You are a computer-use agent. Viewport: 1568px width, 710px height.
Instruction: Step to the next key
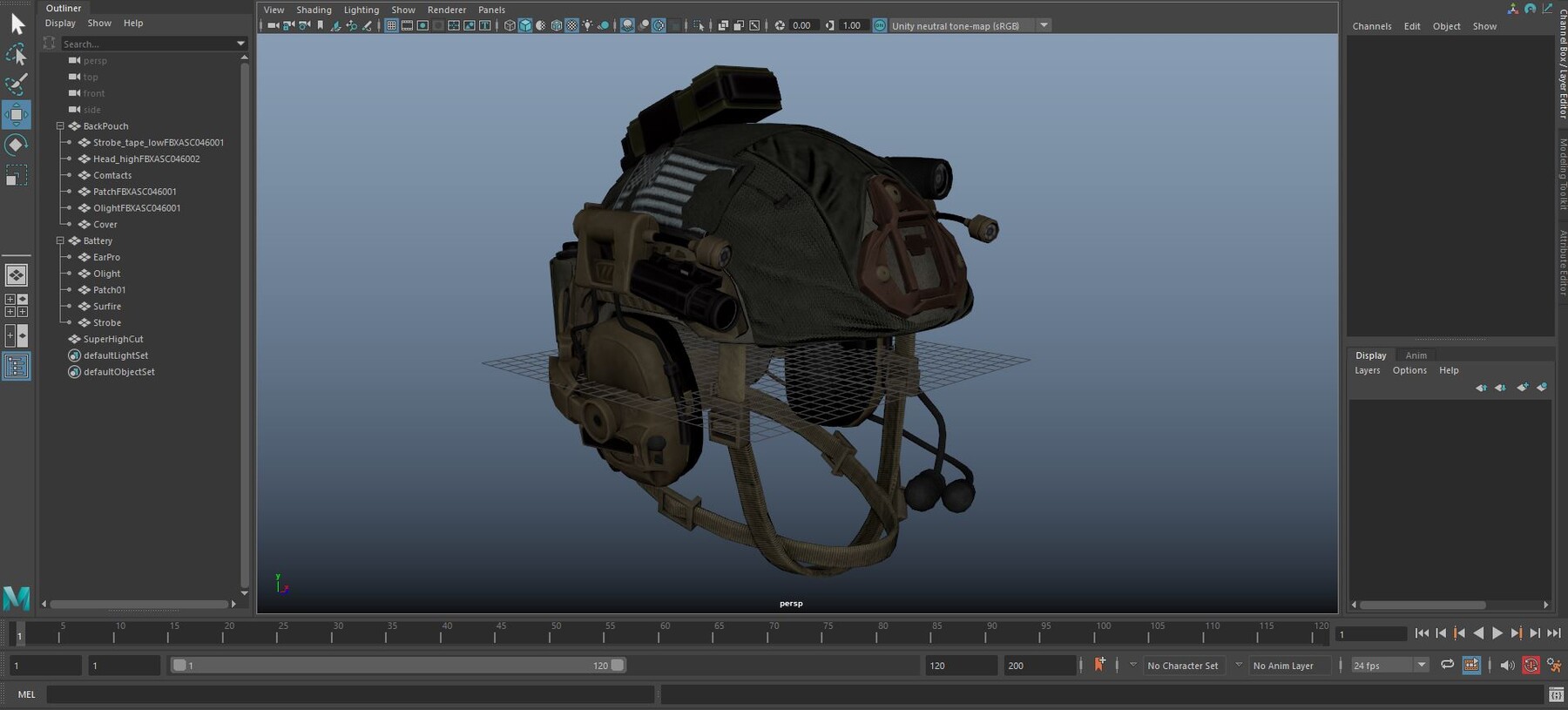pos(1517,633)
